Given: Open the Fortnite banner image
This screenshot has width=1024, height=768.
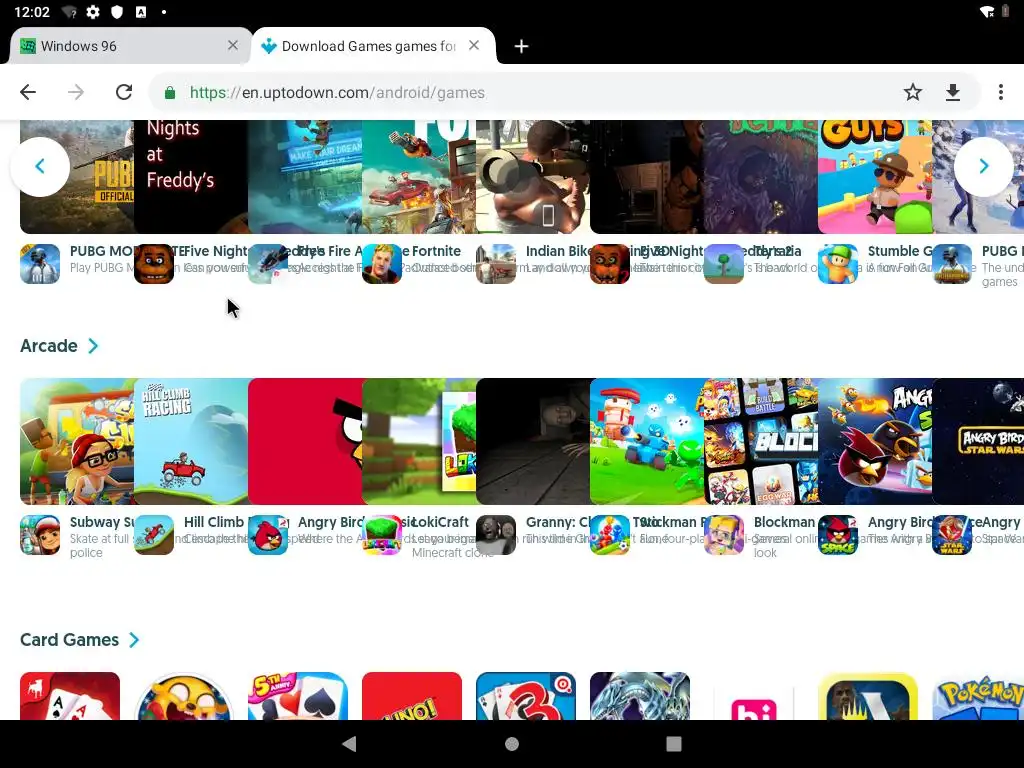Looking at the screenshot, I should 419,176.
